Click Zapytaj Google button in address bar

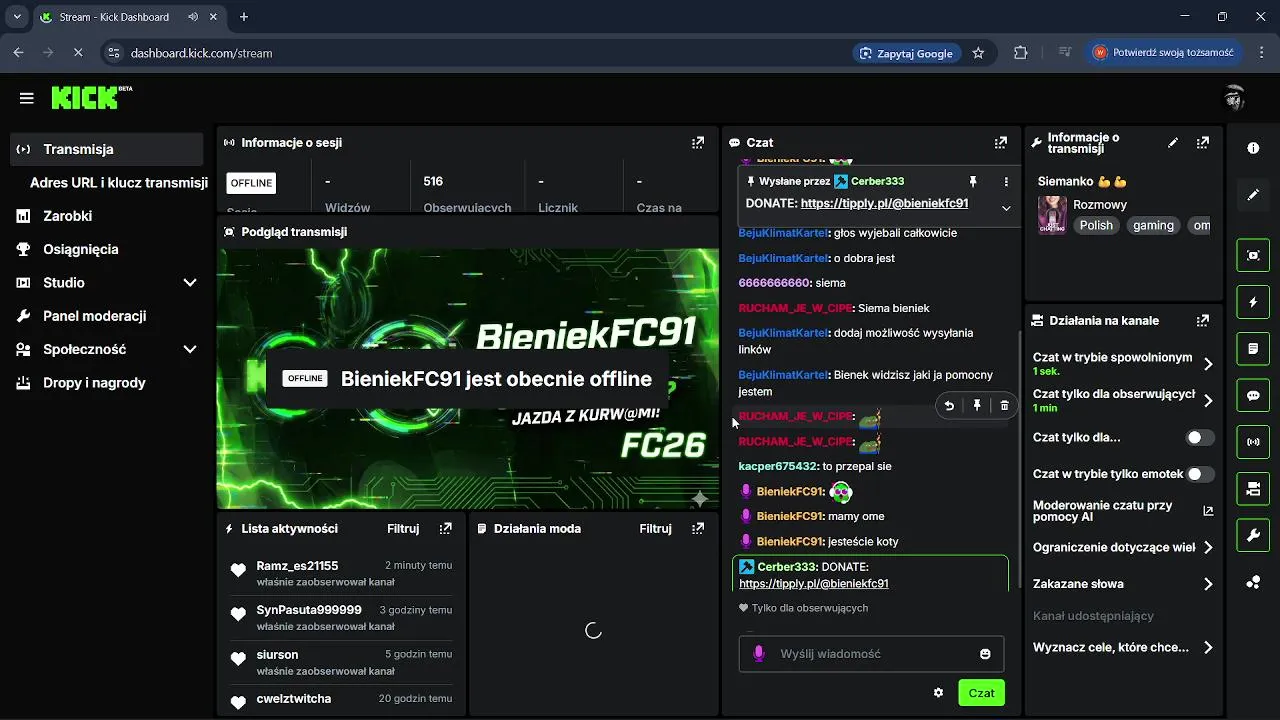[x=908, y=53]
